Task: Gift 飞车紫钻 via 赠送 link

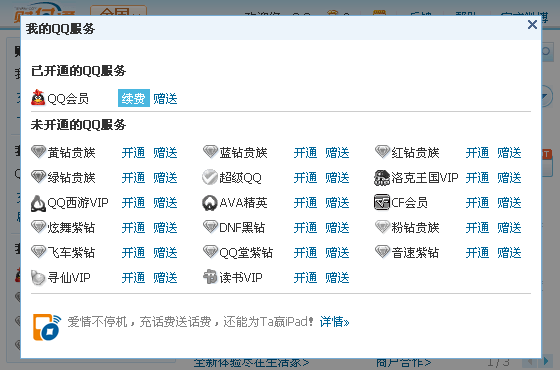Action: point(165,253)
